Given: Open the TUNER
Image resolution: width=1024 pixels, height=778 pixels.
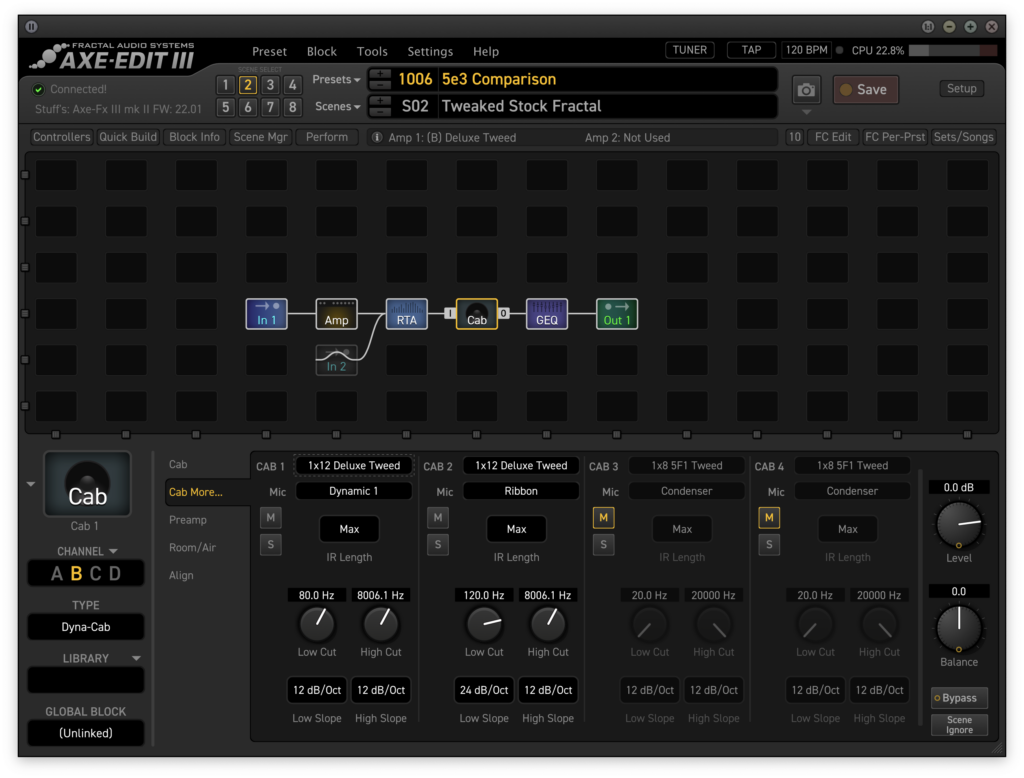Looking at the screenshot, I should (x=690, y=50).
